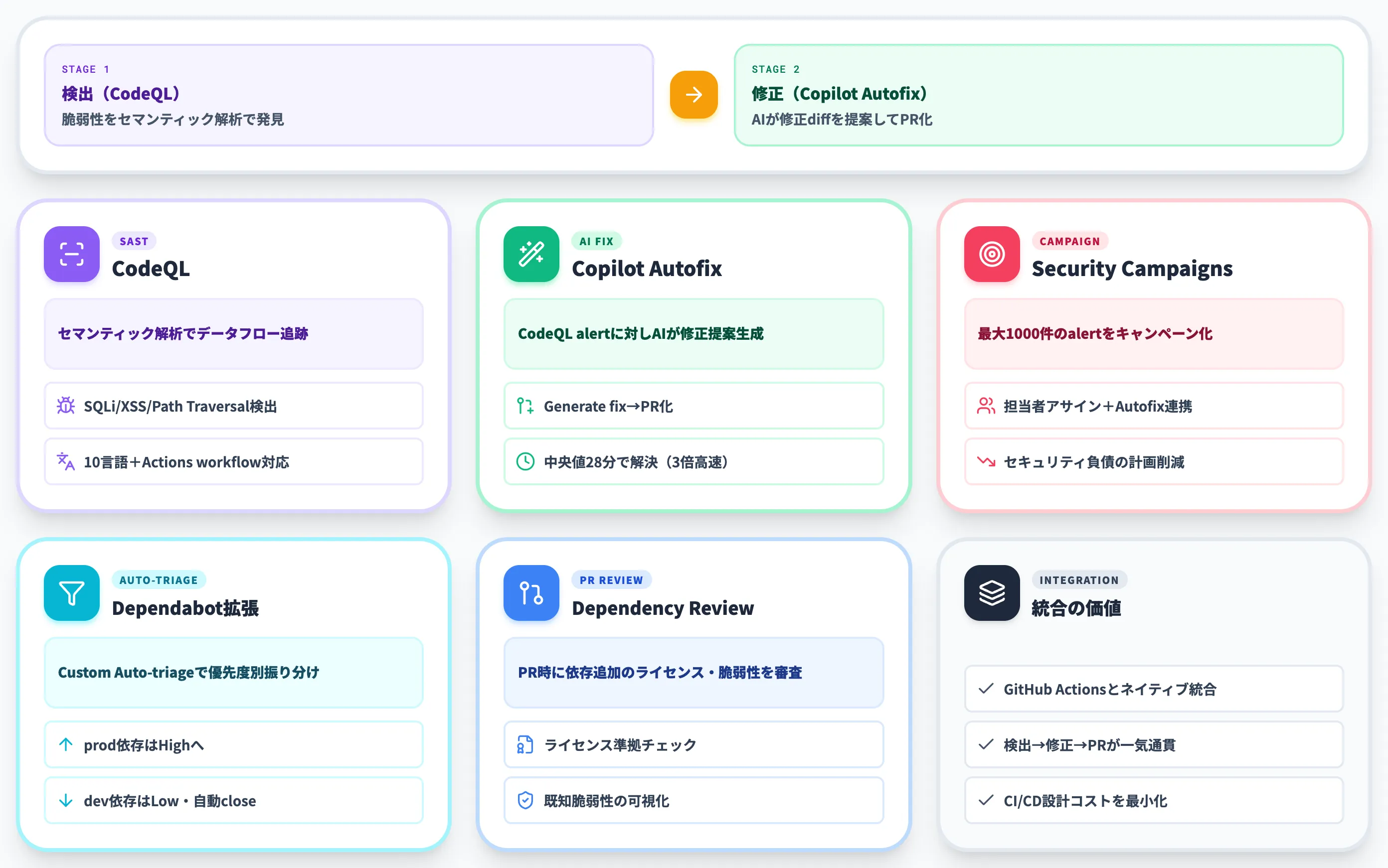This screenshot has height=868, width=1388.
Task: Click the bug icon beside SQLi/XSS/Path Traversal検出
Action: pos(66,406)
